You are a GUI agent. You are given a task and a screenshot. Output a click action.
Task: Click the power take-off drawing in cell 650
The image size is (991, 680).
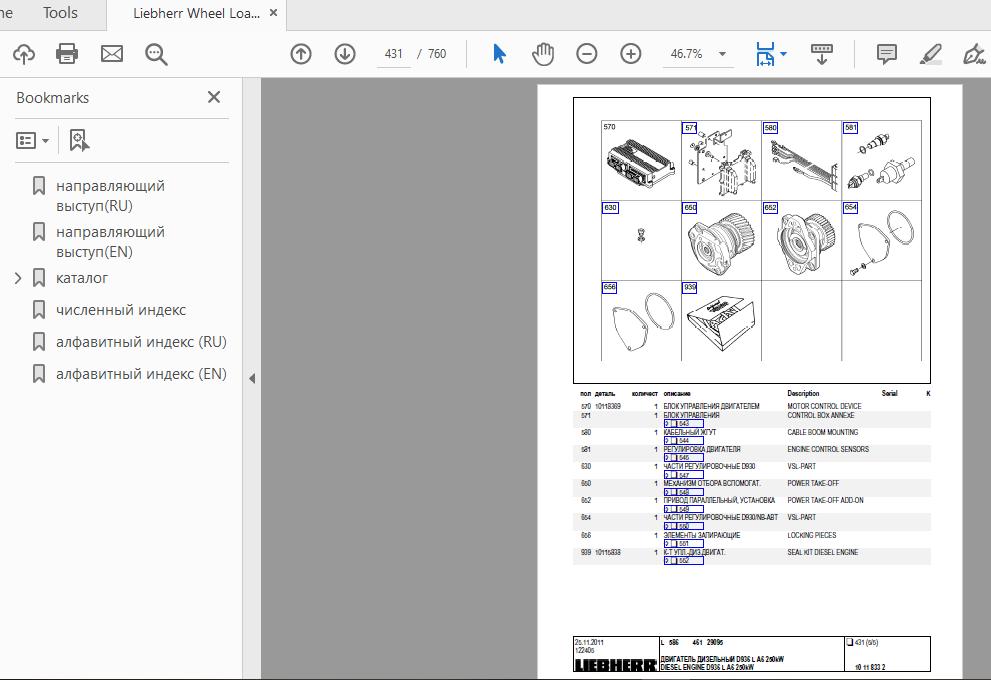(722, 243)
